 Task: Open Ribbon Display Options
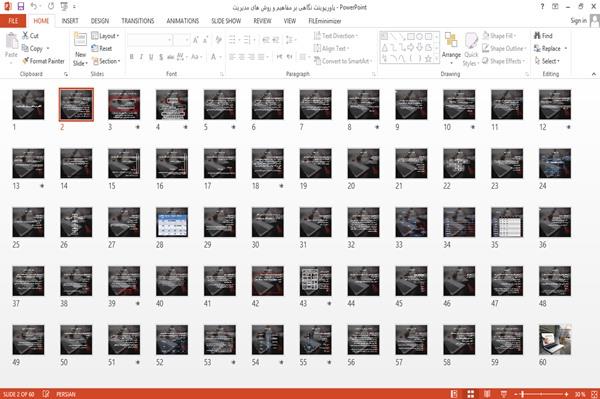click(x=555, y=7)
